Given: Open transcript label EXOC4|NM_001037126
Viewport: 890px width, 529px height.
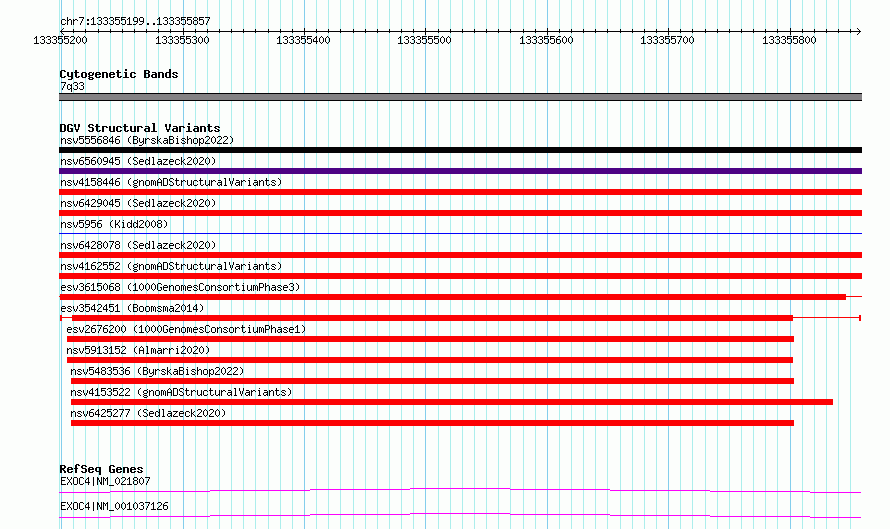Looking at the screenshot, I should (x=114, y=506).
